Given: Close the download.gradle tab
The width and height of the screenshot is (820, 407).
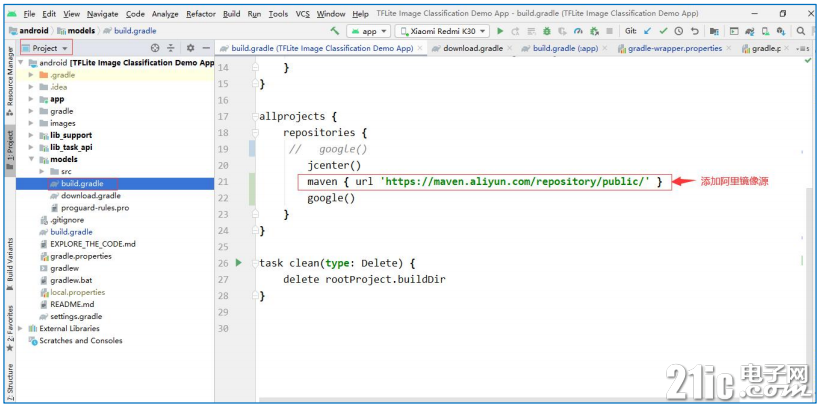Looking at the screenshot, I should (x=511, y=48).
